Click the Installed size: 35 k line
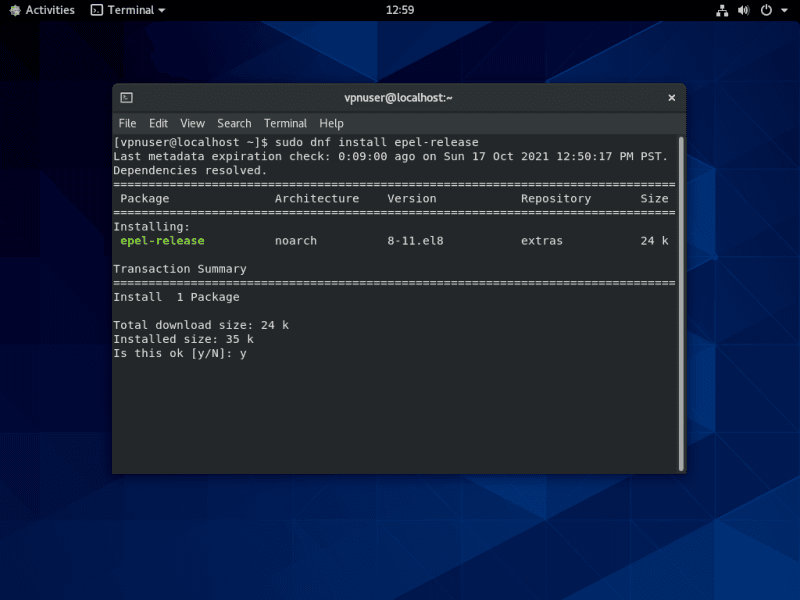This screenshot has height=600, width=800. coord(183,339)
